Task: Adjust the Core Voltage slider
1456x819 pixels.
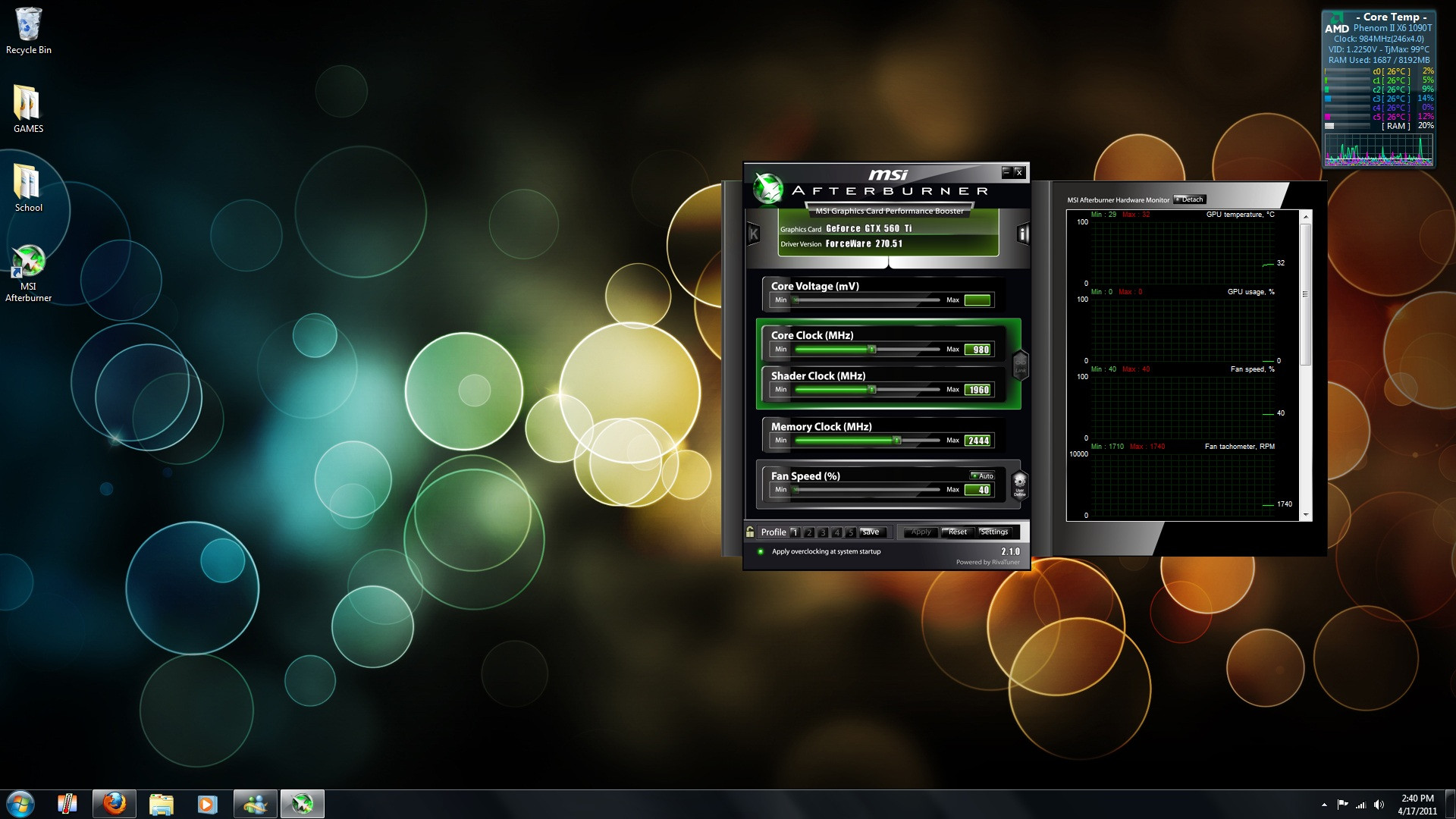Action: point(868,300)
